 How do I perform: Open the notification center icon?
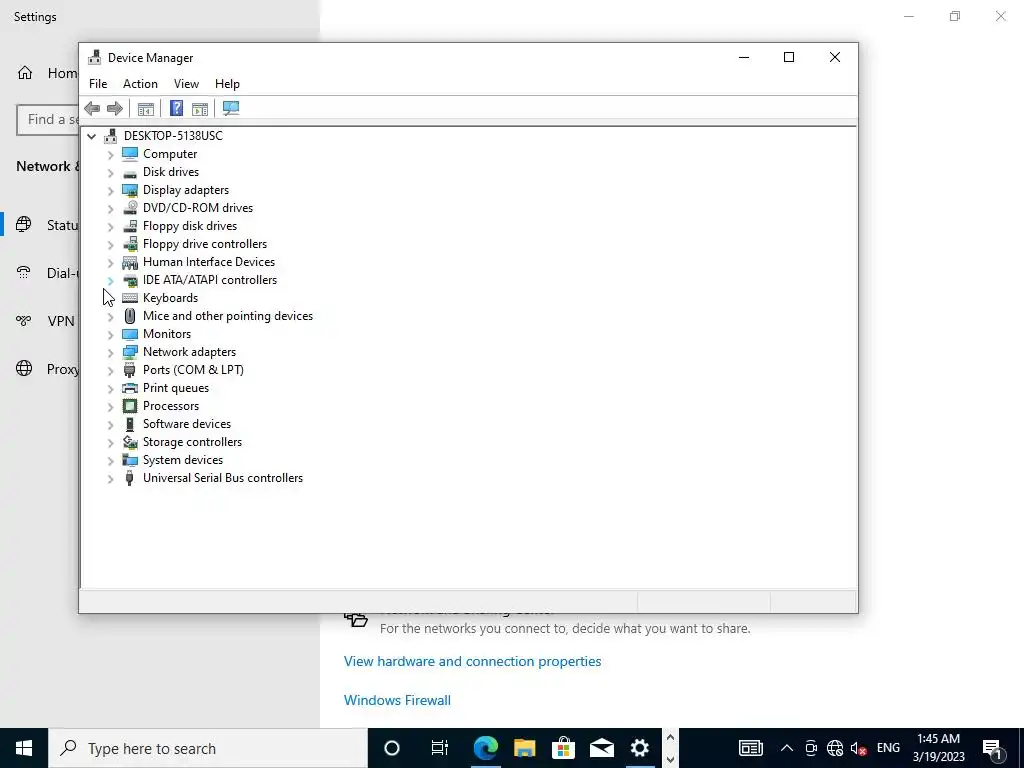coord(992,748)
